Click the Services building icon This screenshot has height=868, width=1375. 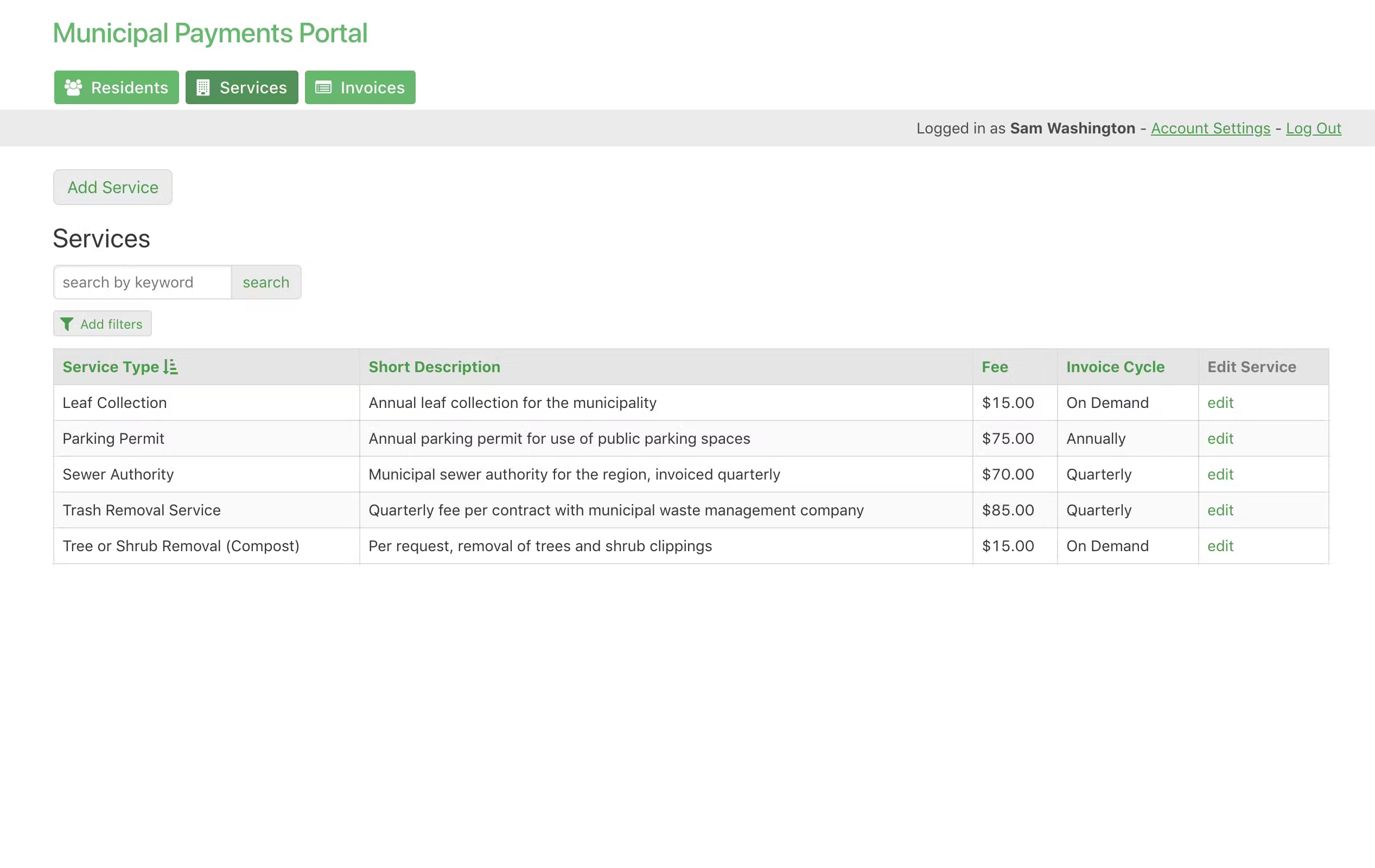[203, 87]
